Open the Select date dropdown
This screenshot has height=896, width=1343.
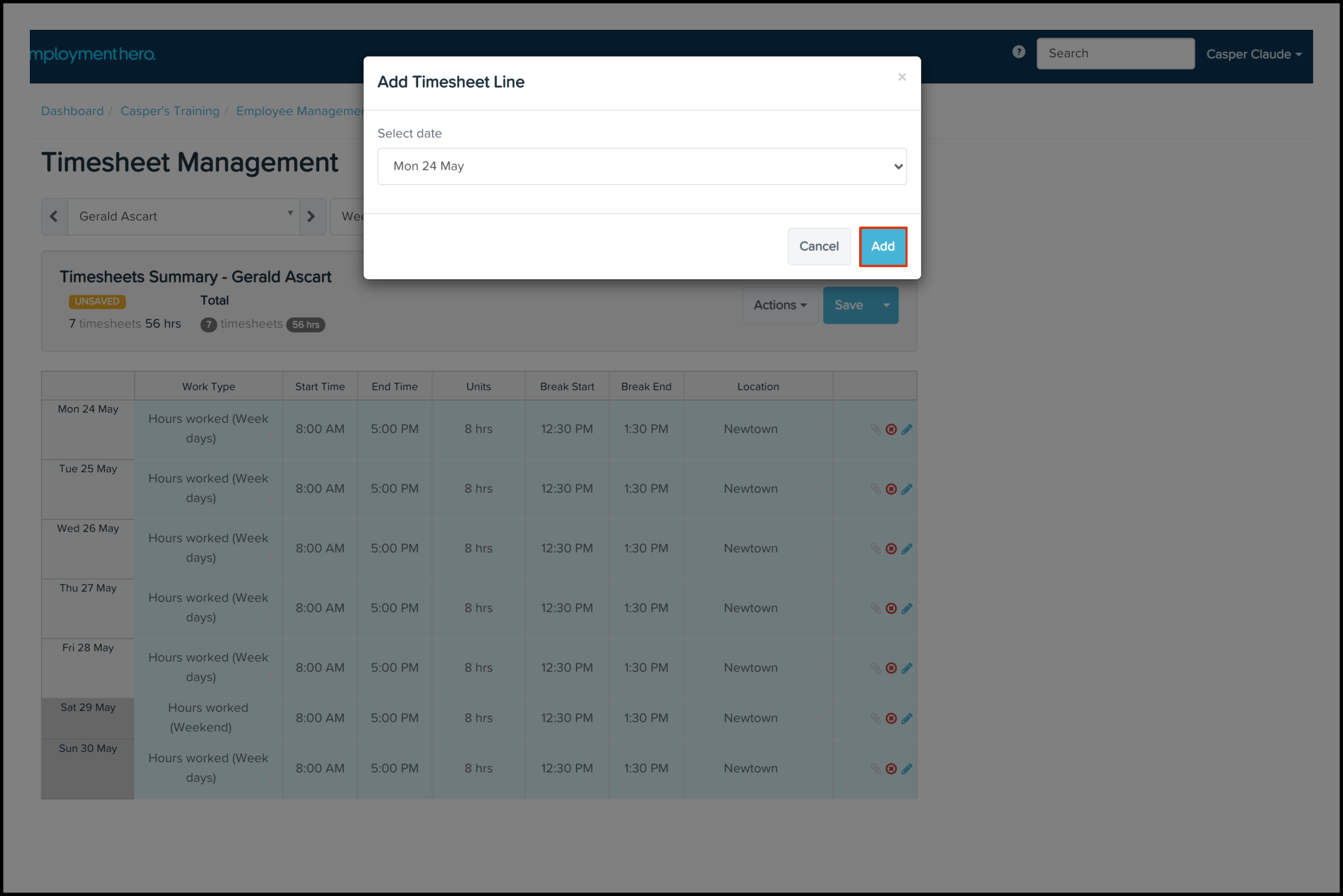tap(641, 166)
